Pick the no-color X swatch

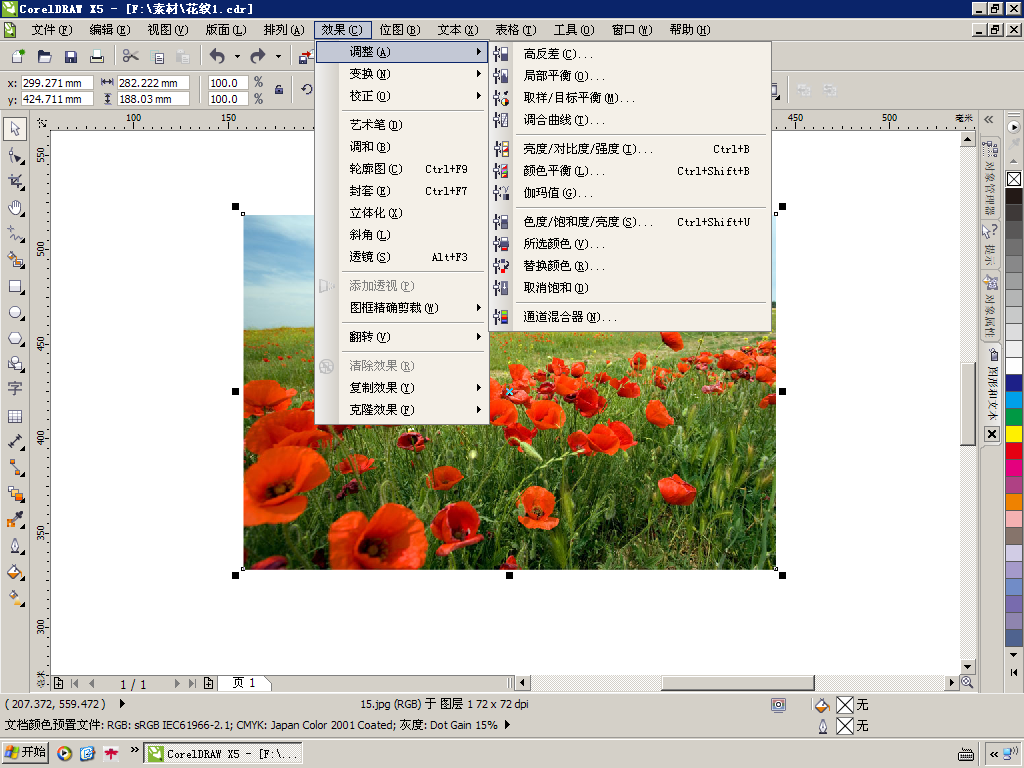tap(1014, 179)
